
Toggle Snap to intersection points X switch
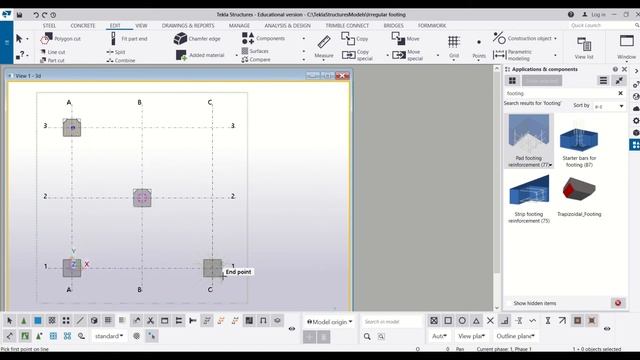[490, 321]
